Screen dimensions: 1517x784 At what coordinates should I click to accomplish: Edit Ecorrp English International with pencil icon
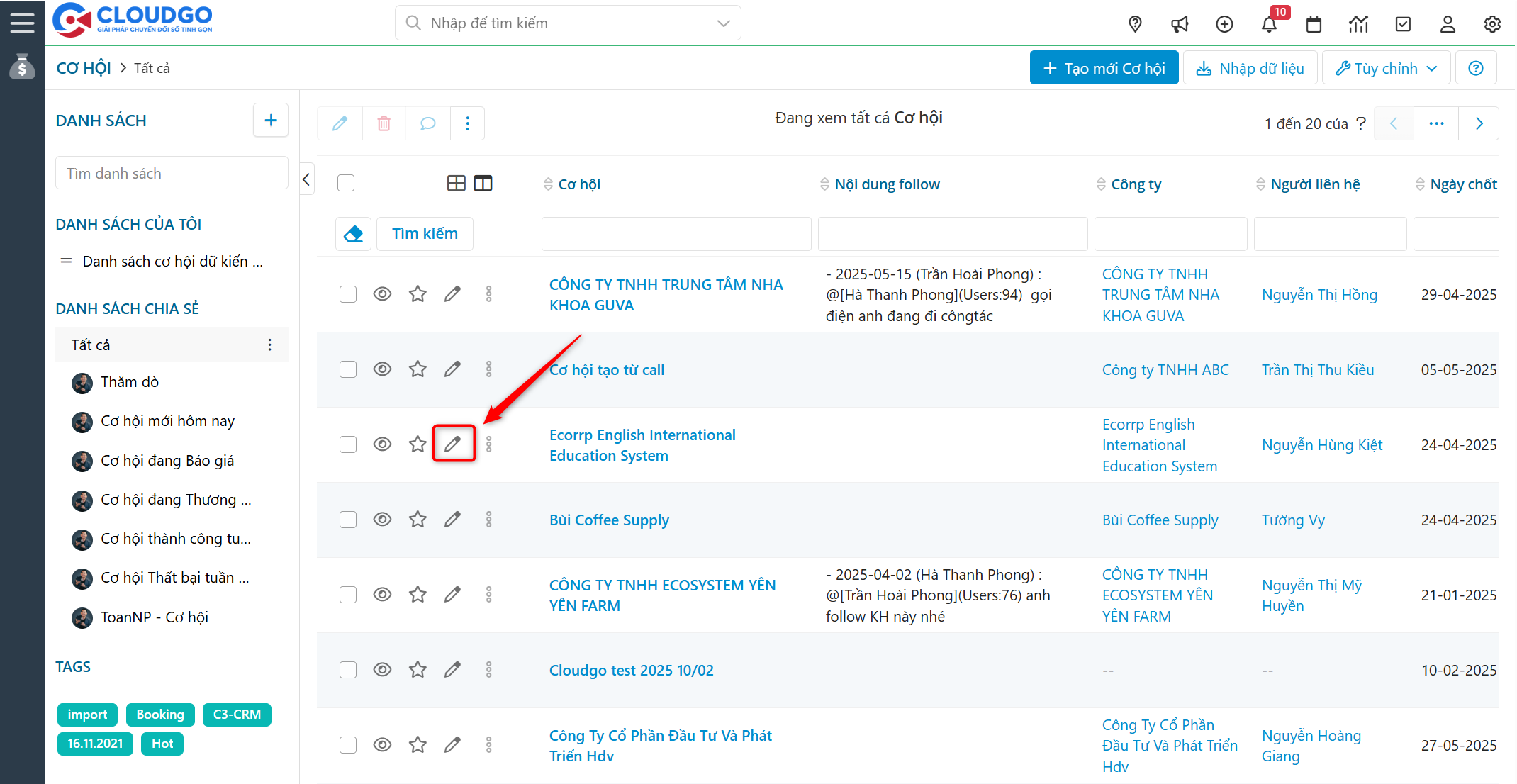pyautogui.click(x=453, y=444)
